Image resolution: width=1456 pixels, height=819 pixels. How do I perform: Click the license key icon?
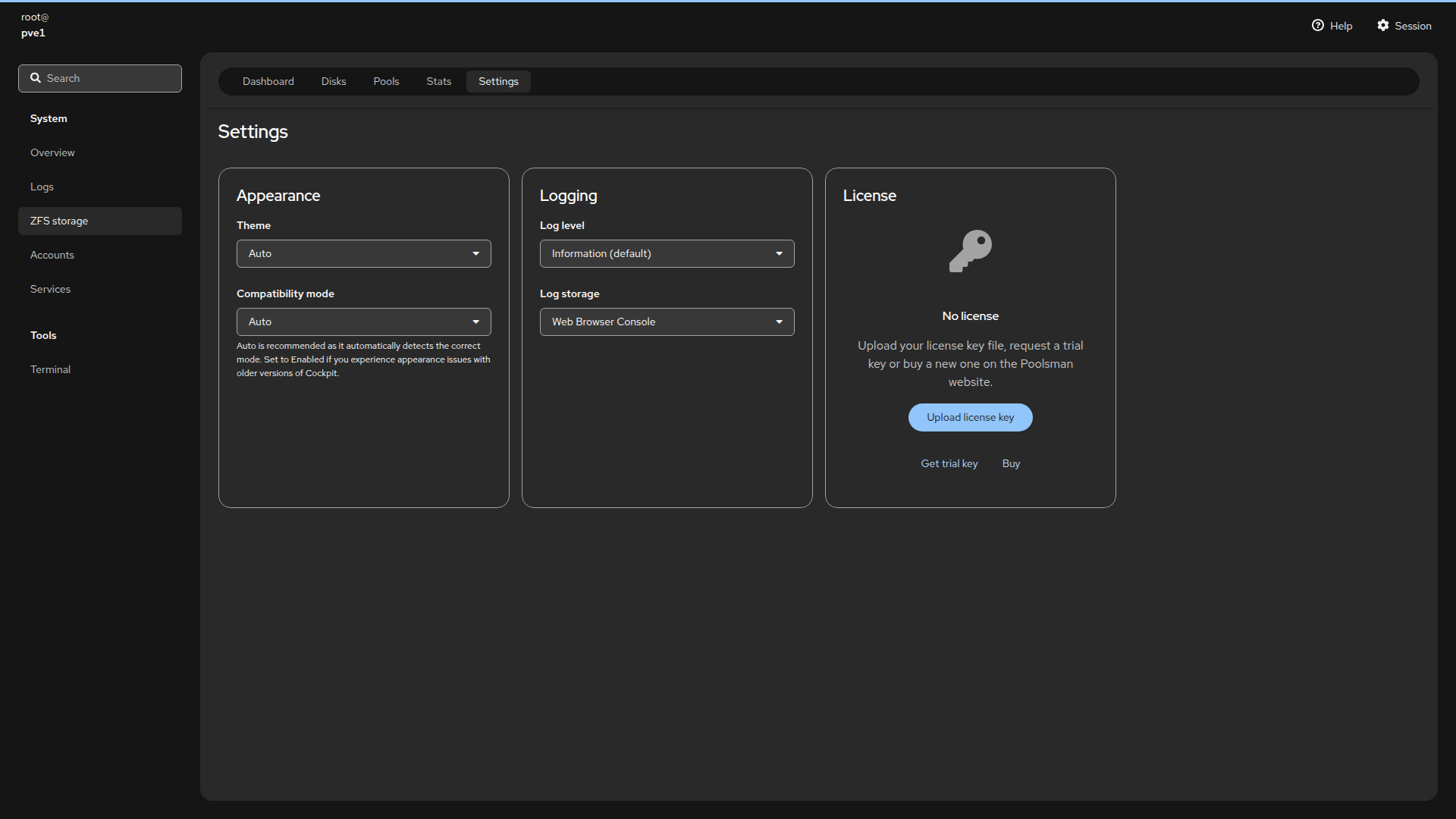click(x=970, y=251)
